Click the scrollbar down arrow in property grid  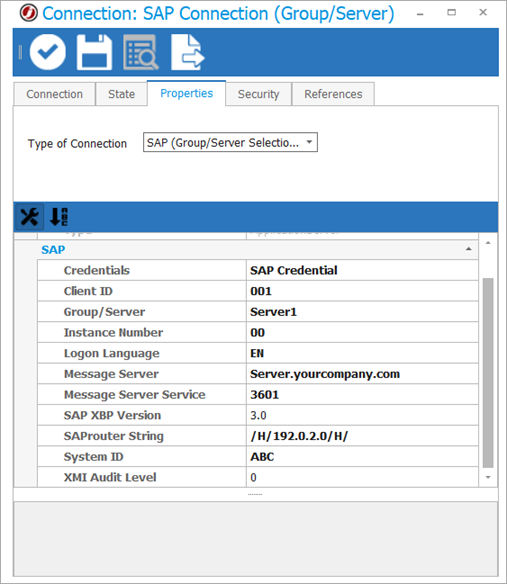pyautogui.click(x=488, y=477)
